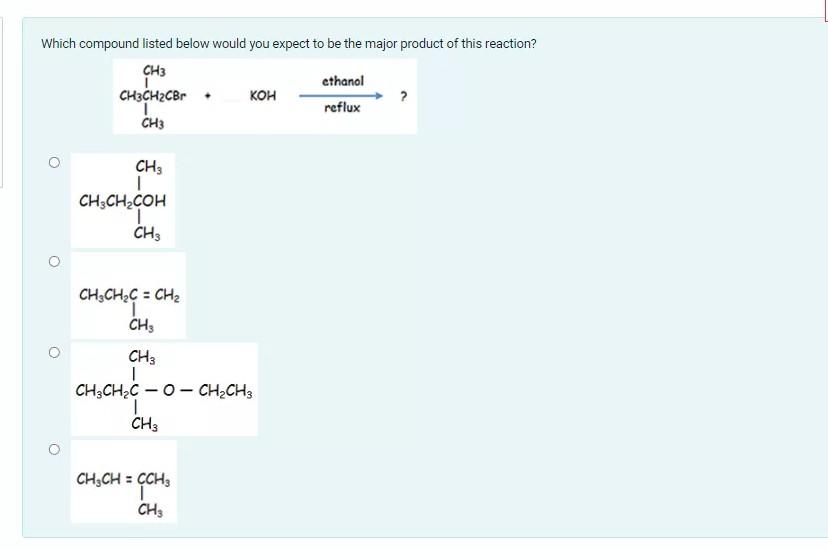
Task: Click the COH carbon in the alcohol structure
Action: (x=149, y=201)
